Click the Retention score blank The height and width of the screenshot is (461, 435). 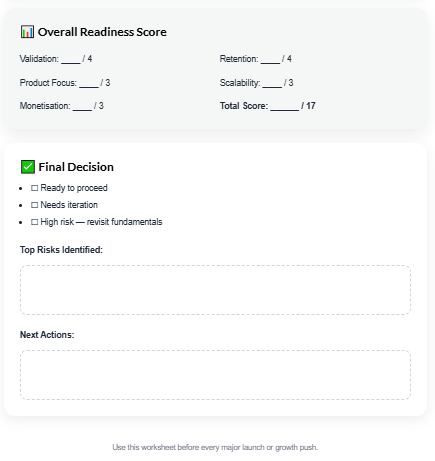point(270,59)
